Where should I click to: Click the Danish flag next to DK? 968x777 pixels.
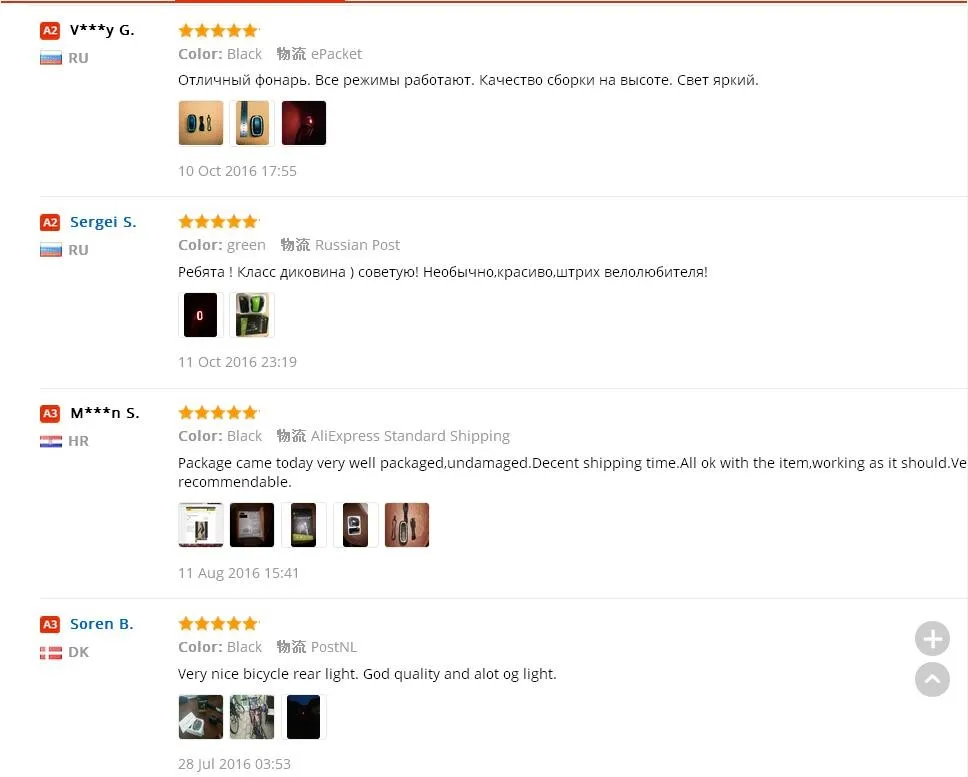(x=51, y=652)
